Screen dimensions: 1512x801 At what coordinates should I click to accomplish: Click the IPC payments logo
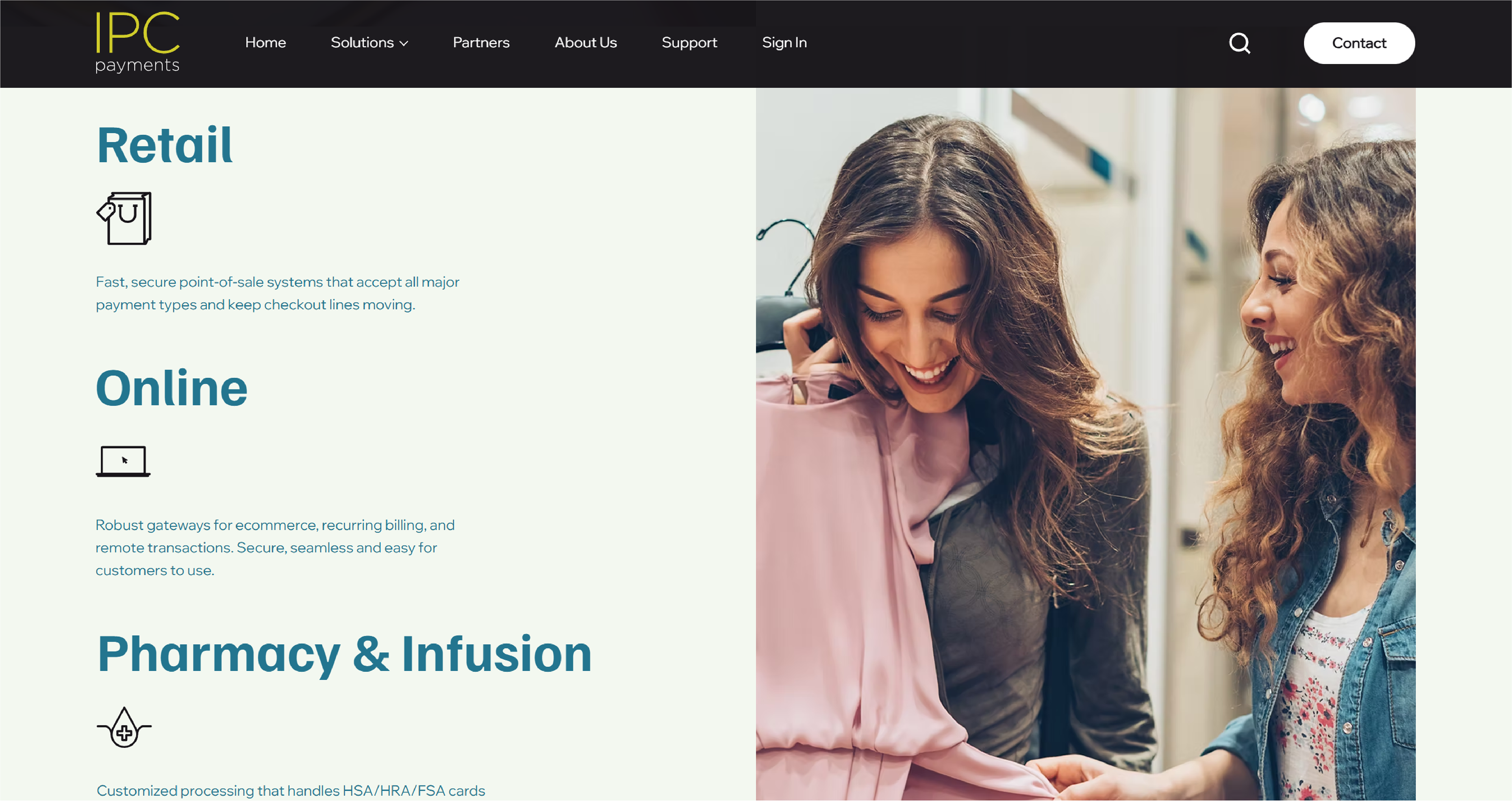click(137, 42)
